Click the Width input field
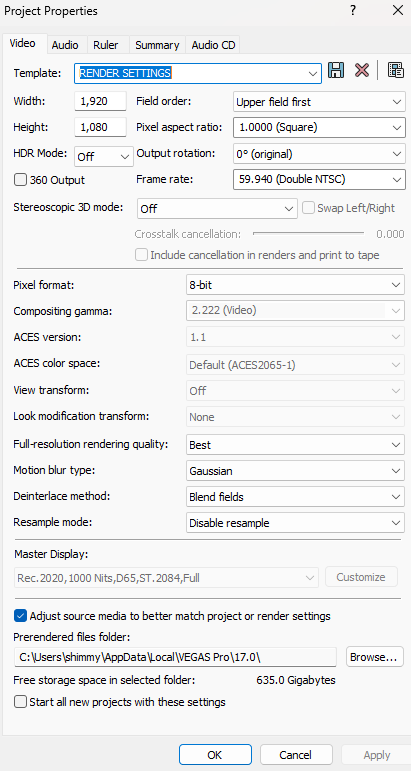 tap(100, 102)
